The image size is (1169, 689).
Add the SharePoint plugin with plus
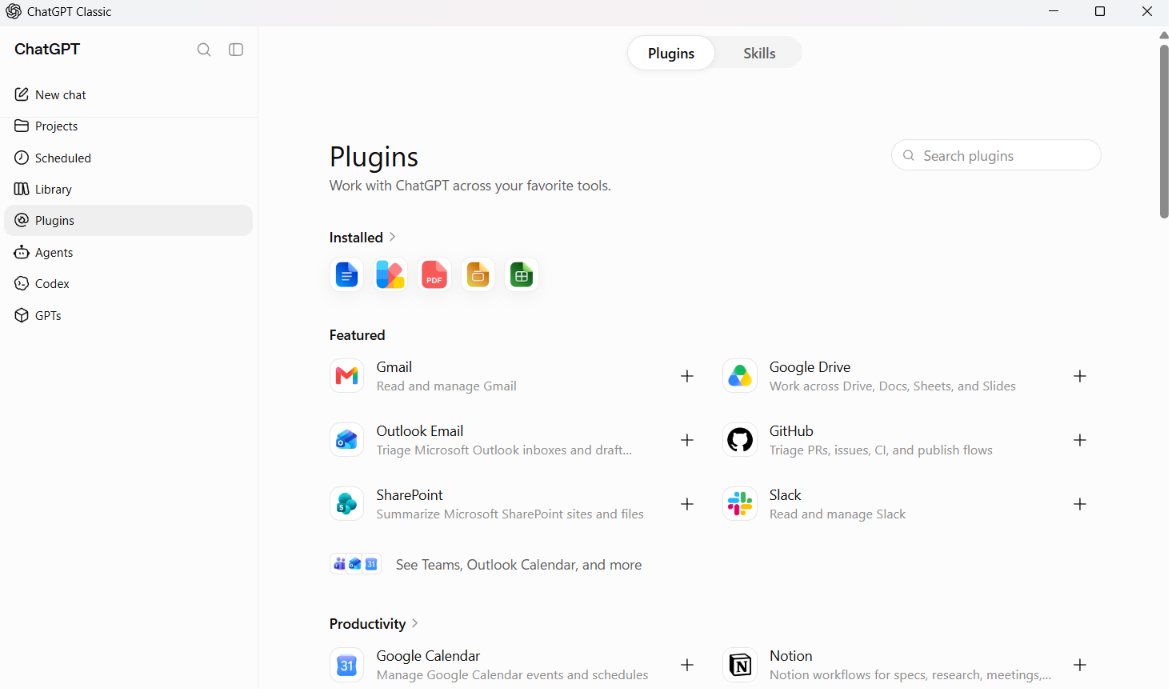tap(687, 504)
